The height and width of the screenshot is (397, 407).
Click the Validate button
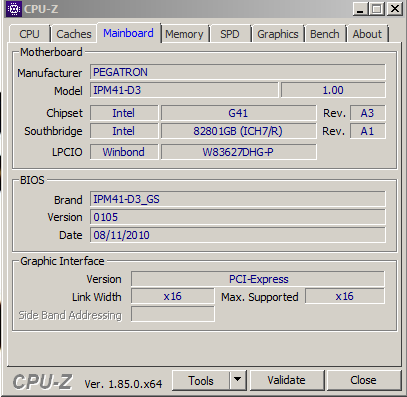tap(287, 380)
